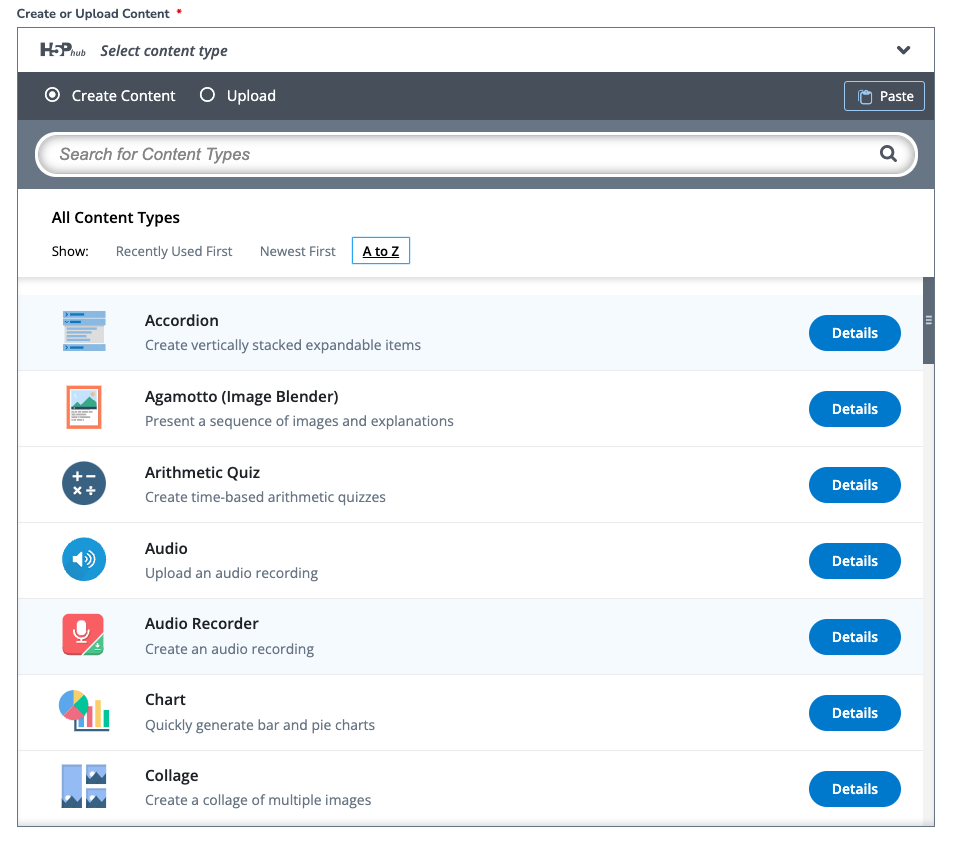Select the Audio Recorder microphone icon
Screen dimensions: 956x848
click(84, 635)
